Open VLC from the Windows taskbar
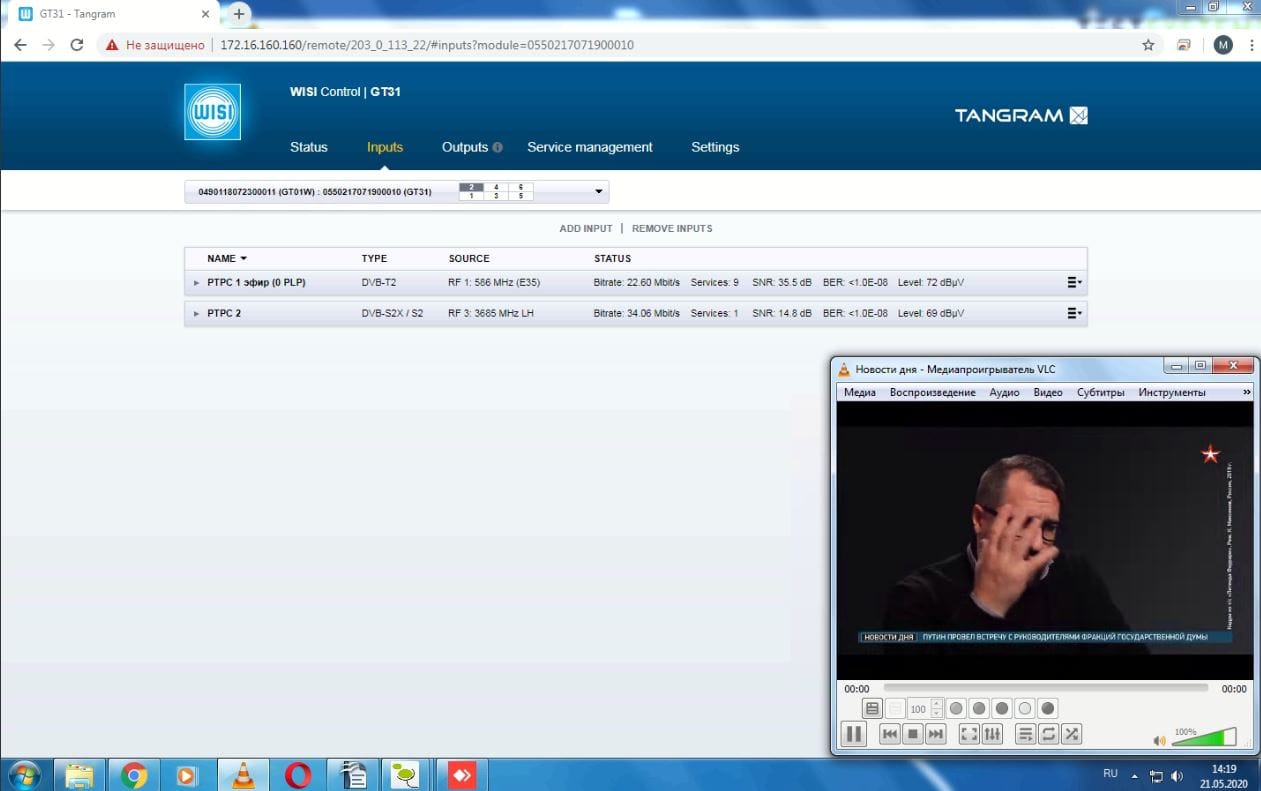Image resolution: width=1261 pixels, height=791 pixels. [x=241, y=775]
